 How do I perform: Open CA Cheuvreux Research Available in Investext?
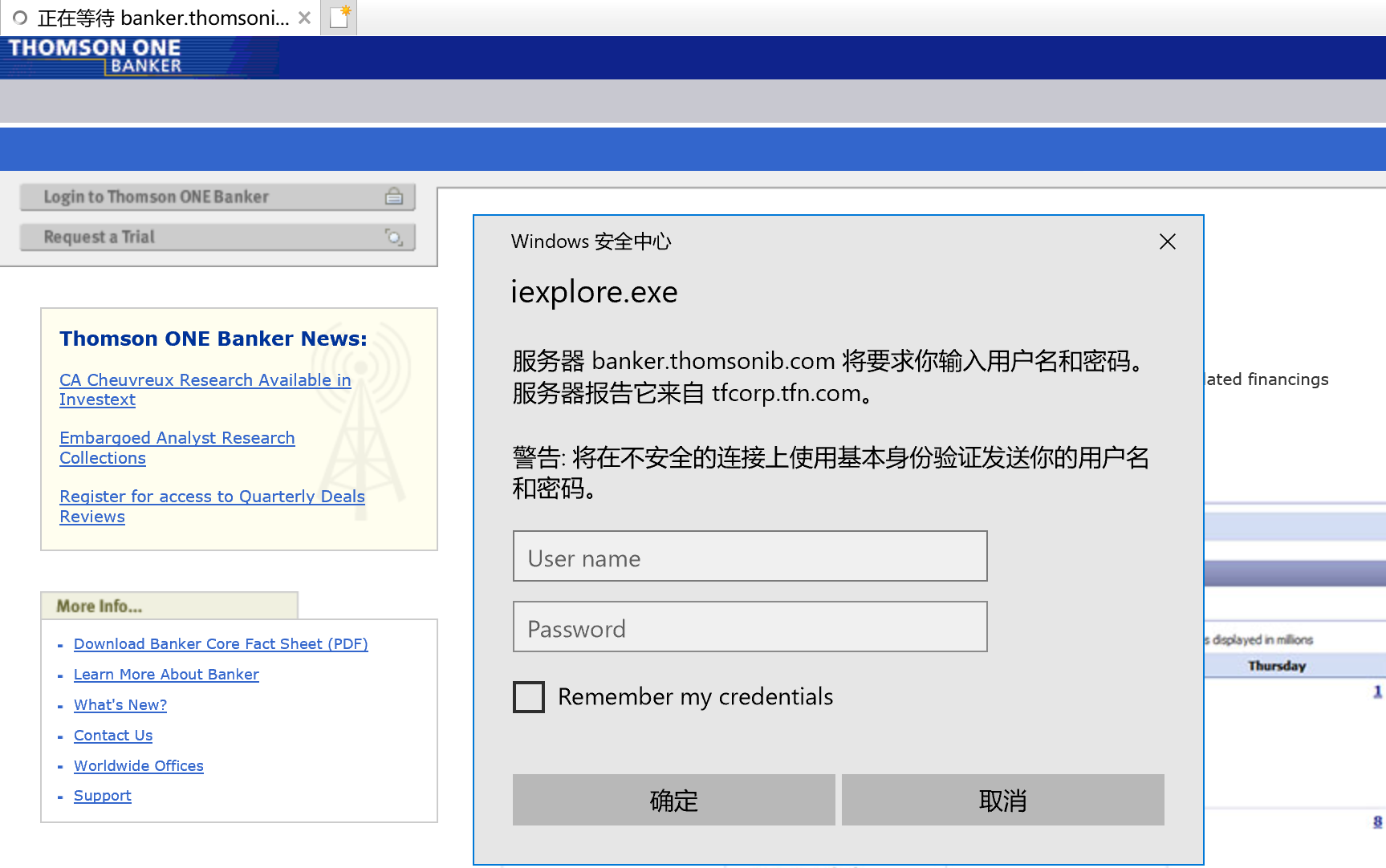point(205,390)
